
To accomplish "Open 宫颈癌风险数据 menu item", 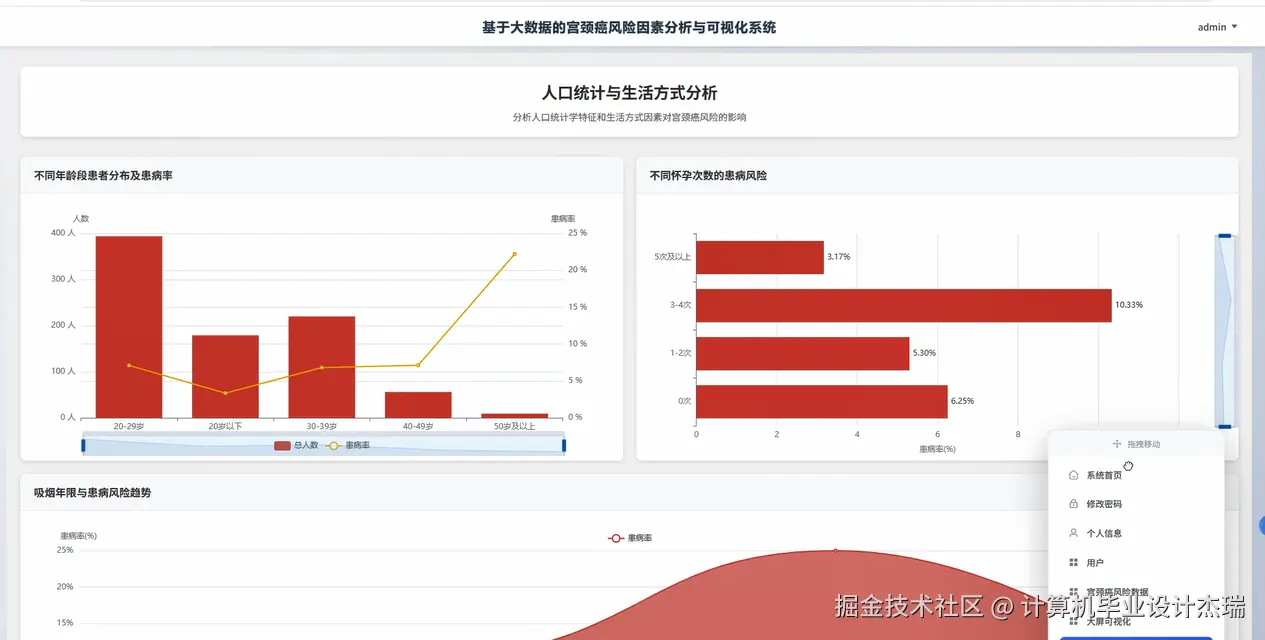I will (x=1135, y=592).
